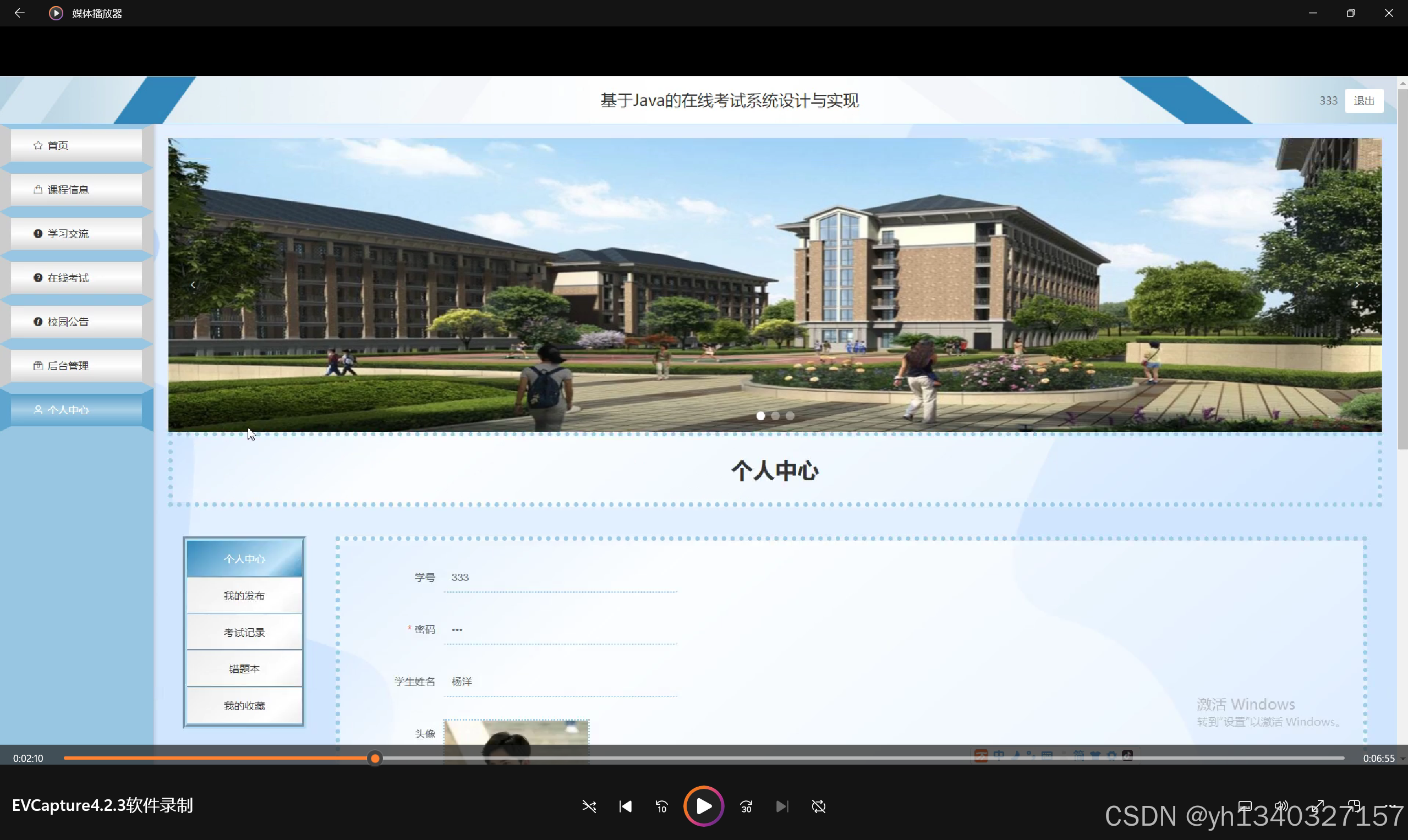Open 错题本 in personal menu
The height and width of the screenshot is (840, 1408).
(244, 669)
